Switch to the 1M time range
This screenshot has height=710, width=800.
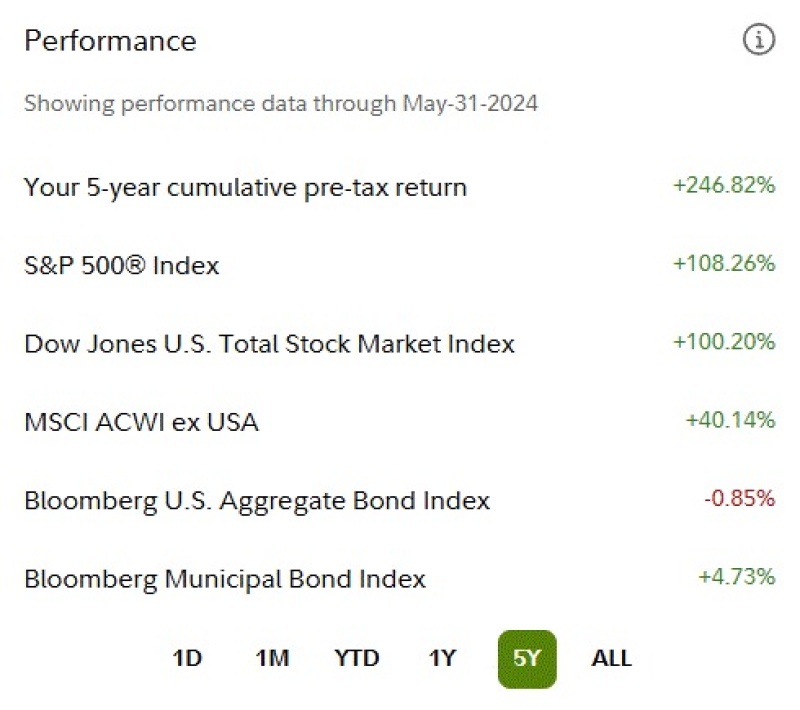(x=272, y=658)
